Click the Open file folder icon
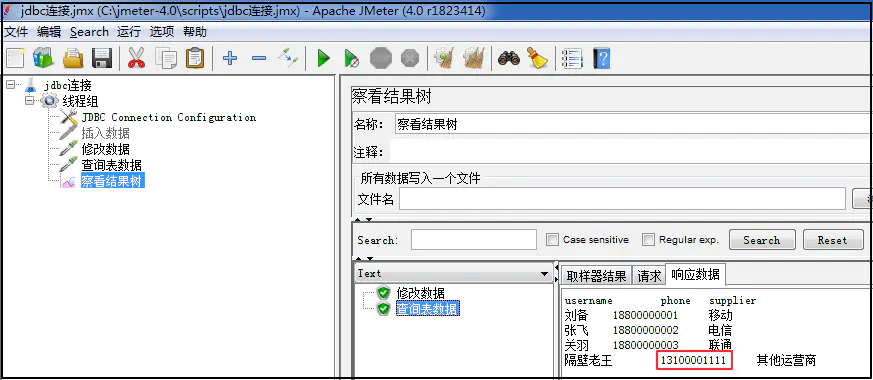Viewport: 873px width, 380px height. click(x=73, y=58)
